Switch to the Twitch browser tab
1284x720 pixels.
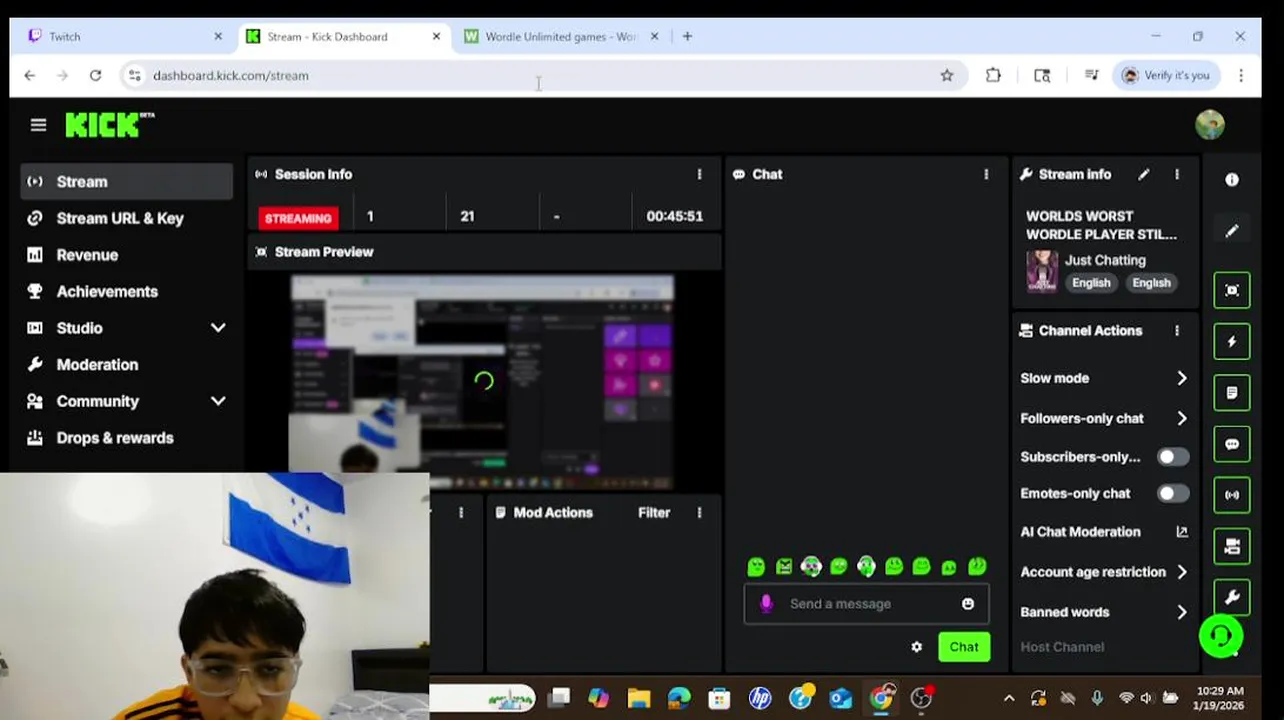[125, 36]
